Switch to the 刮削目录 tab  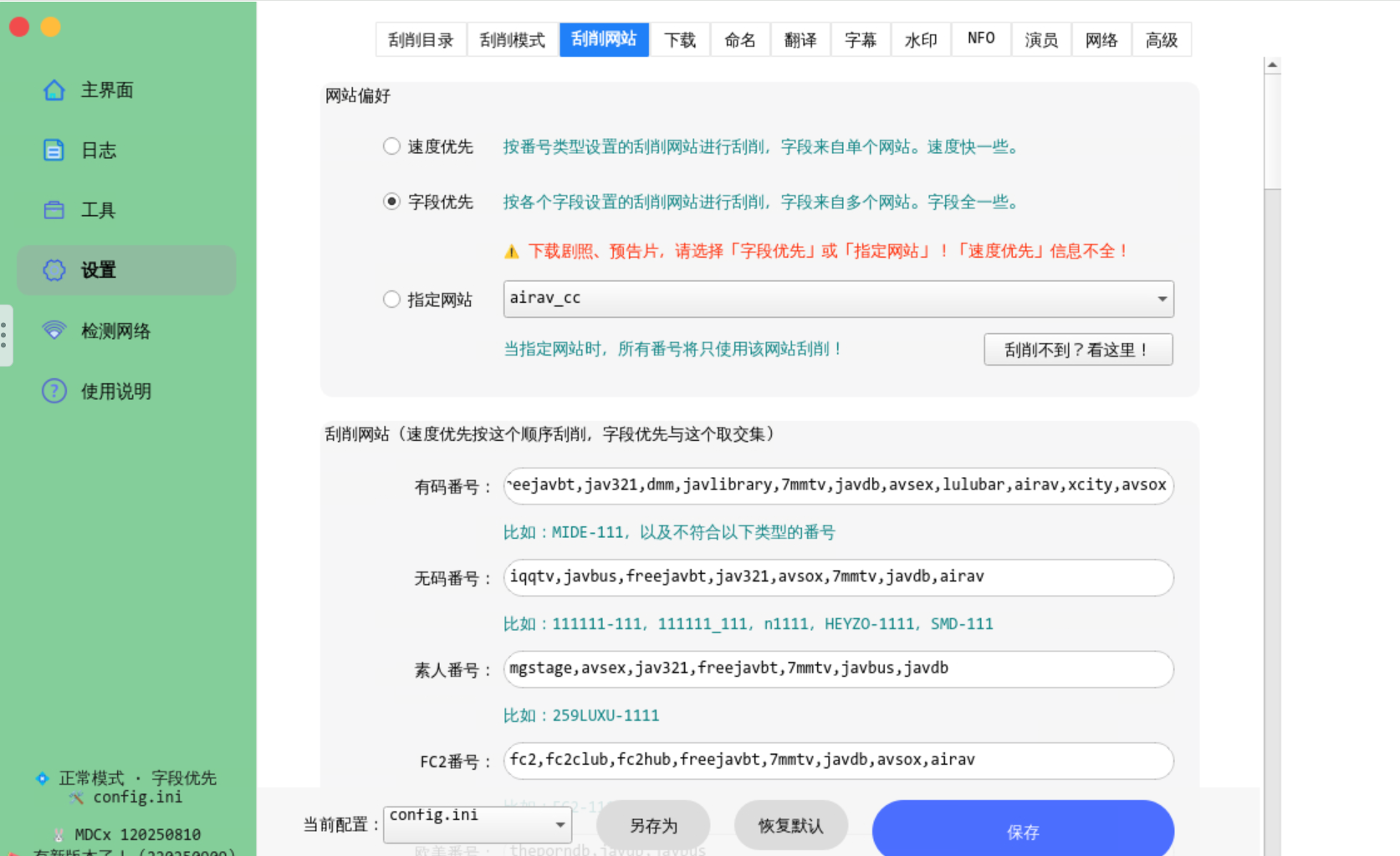click(421, 39)
